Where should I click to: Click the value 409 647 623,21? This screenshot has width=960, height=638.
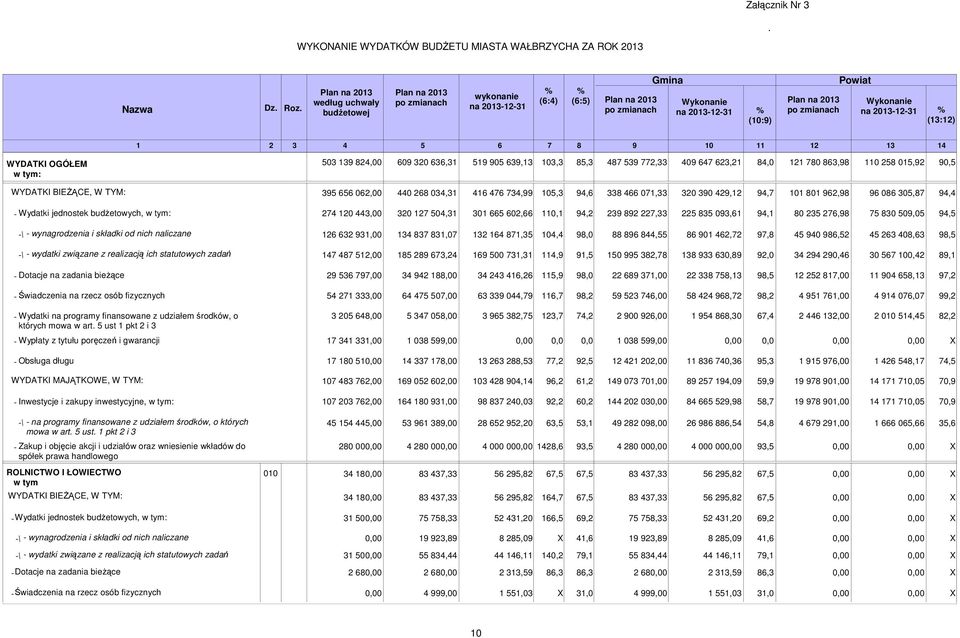(711, 163)
